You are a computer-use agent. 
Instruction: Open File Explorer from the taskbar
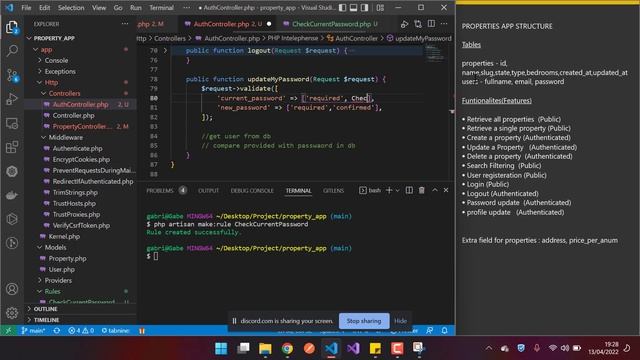pos(265,348)
